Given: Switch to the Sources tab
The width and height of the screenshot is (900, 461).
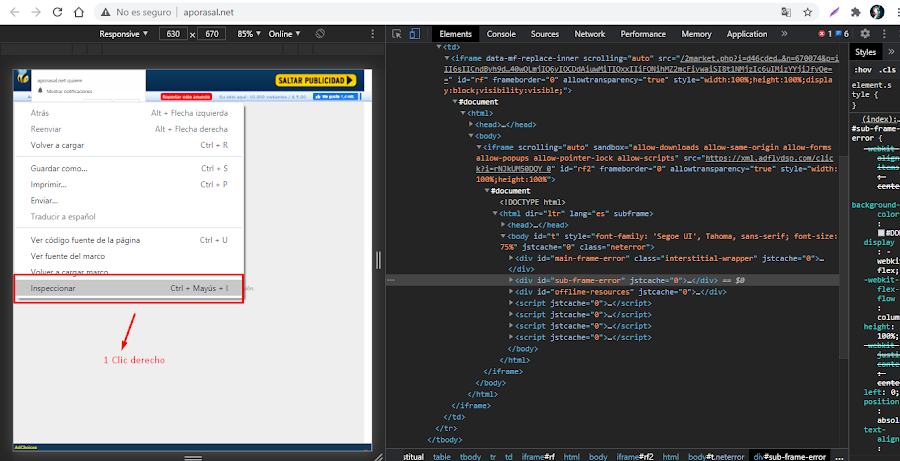Looking at the screenshot, I should click(545, 34).
